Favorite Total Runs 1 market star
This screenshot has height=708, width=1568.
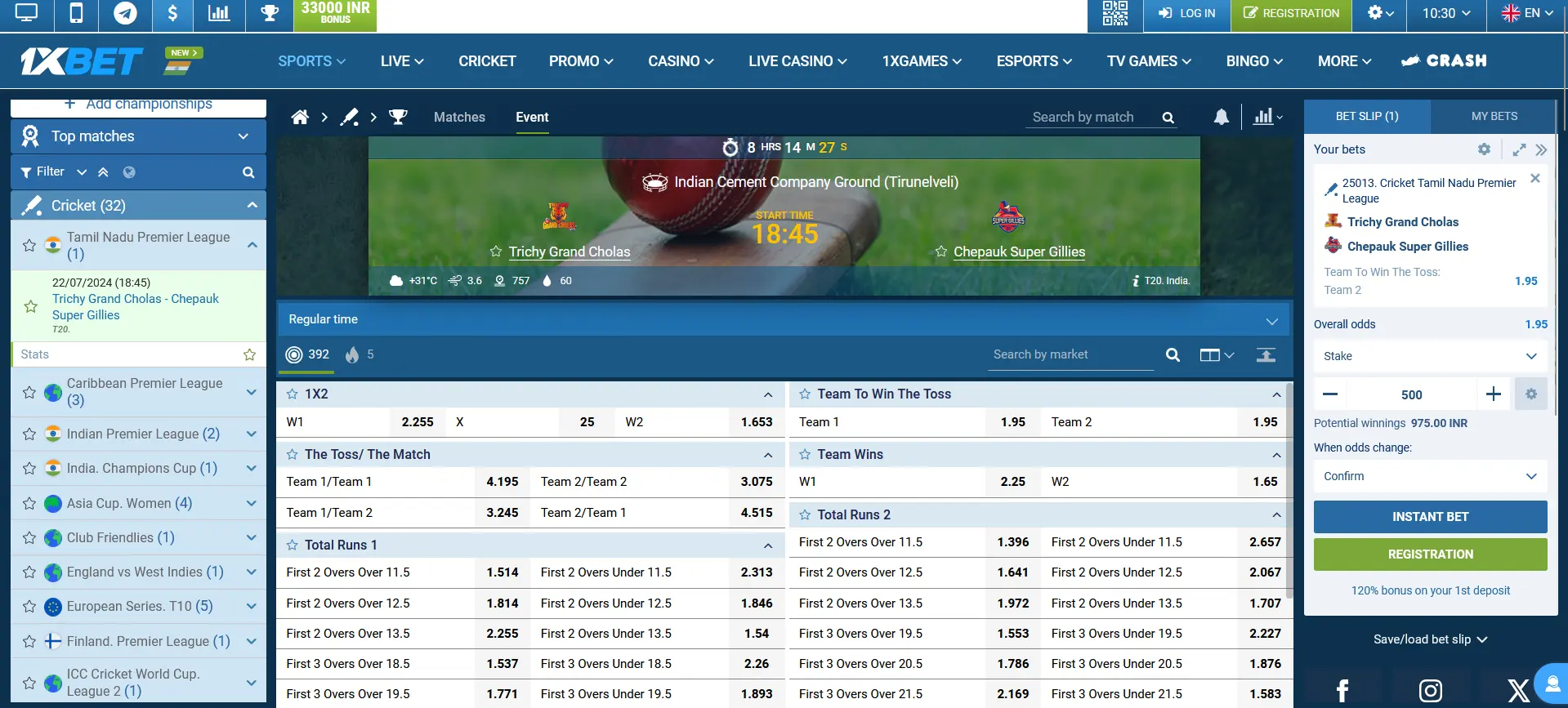coord(292,545)
